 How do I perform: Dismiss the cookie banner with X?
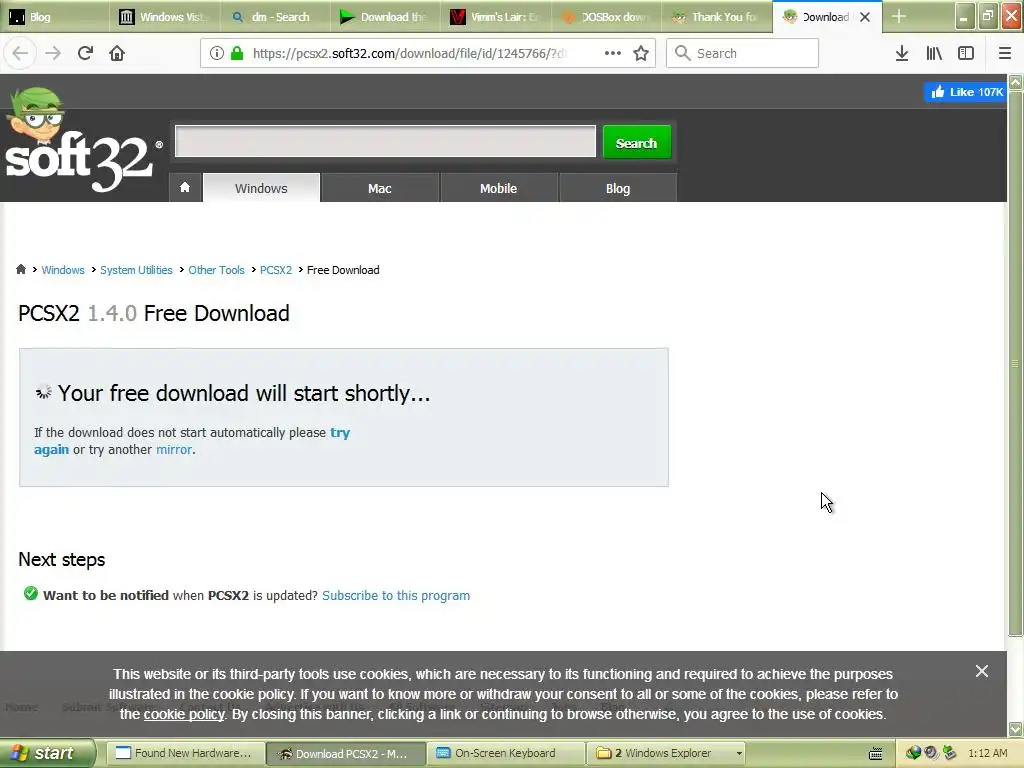(x=982, y=671)
